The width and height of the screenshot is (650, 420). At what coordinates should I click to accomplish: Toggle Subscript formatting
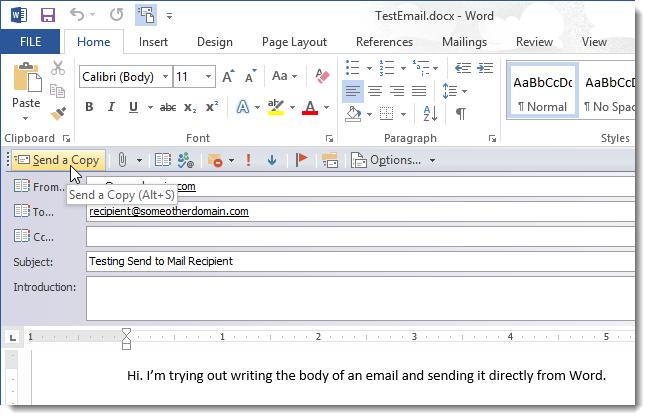pyautogui.click(x=190, y=108)
